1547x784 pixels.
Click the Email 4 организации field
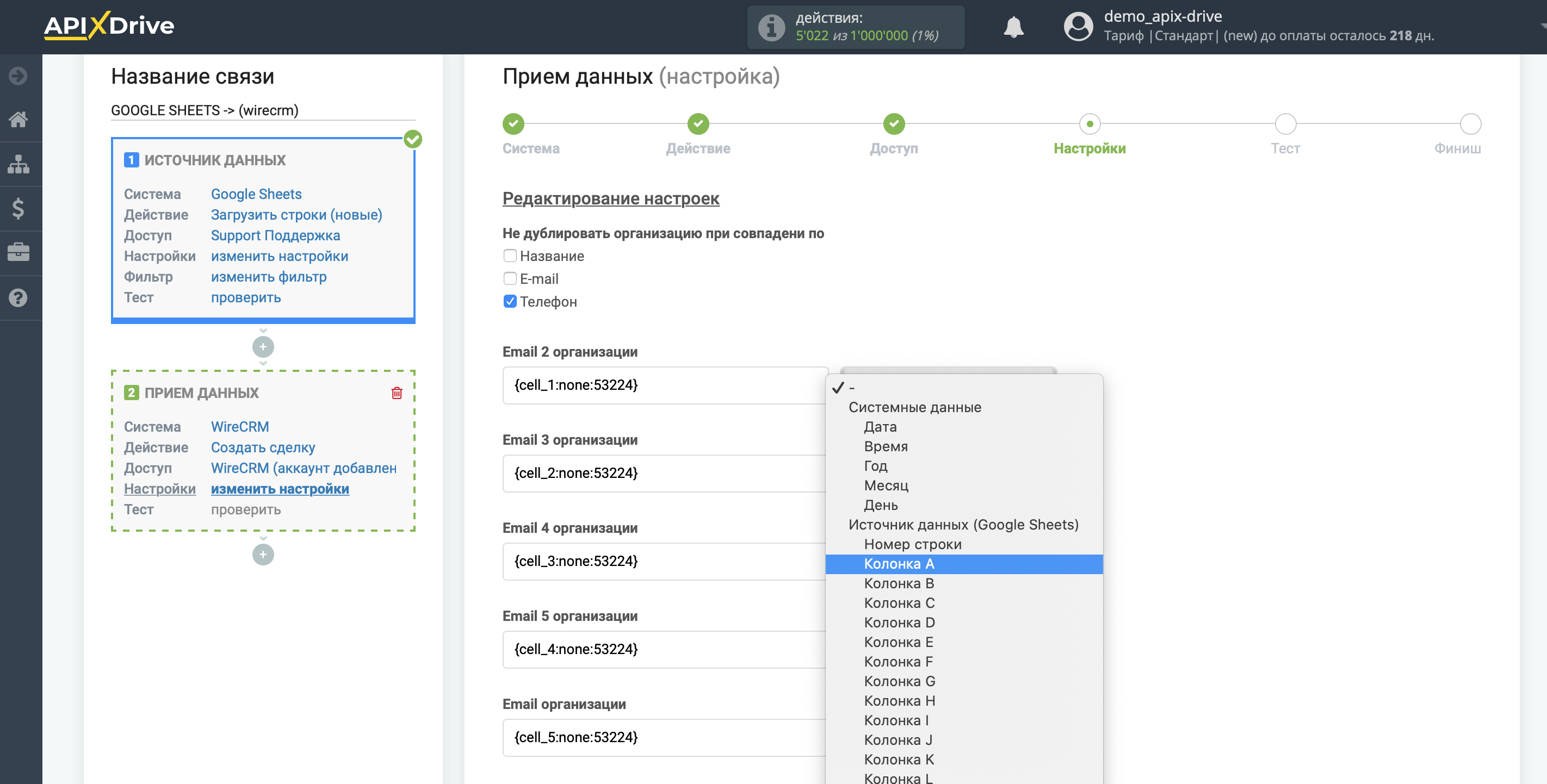[664, 561]
